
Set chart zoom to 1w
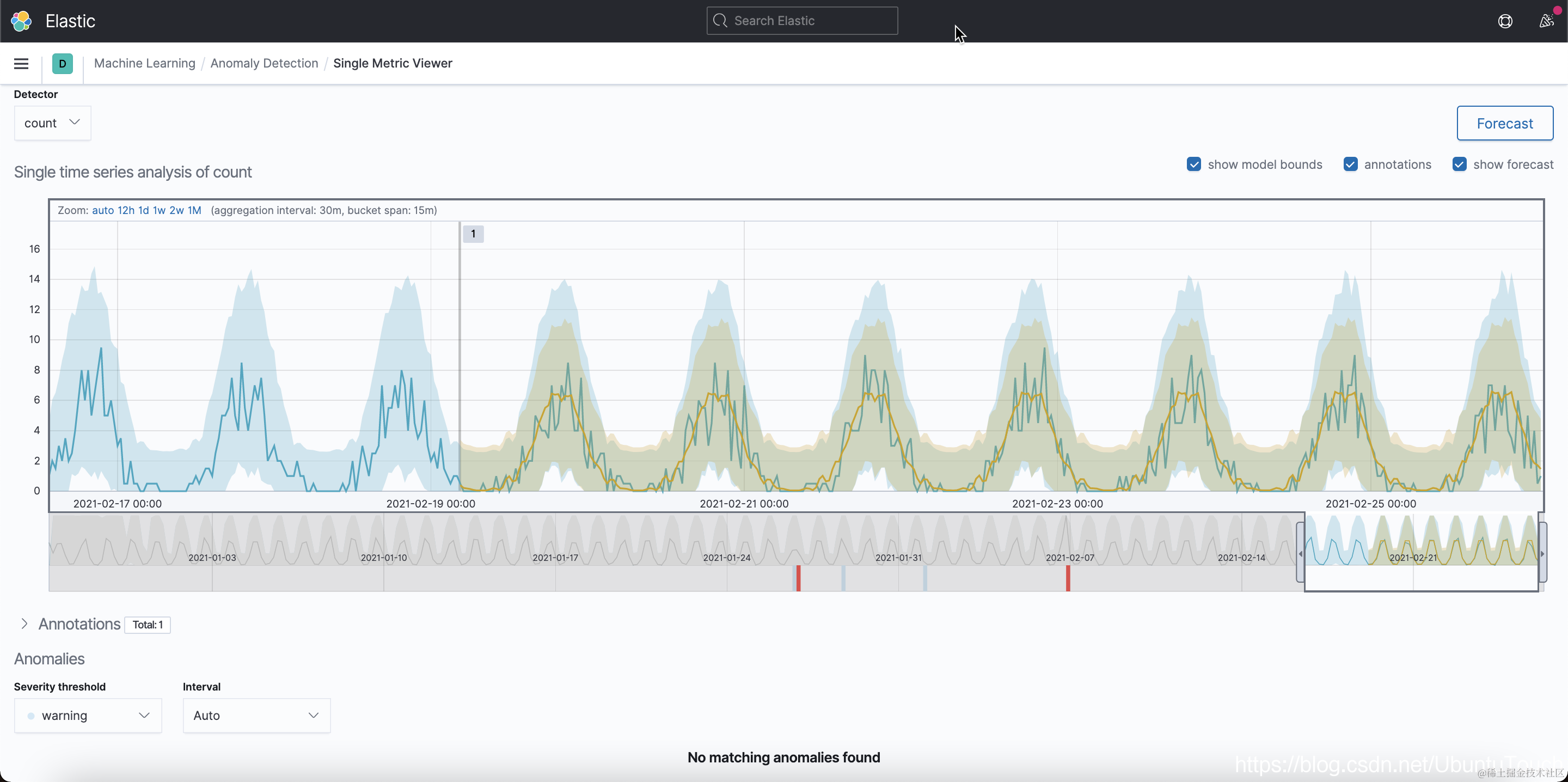[159, 210]
